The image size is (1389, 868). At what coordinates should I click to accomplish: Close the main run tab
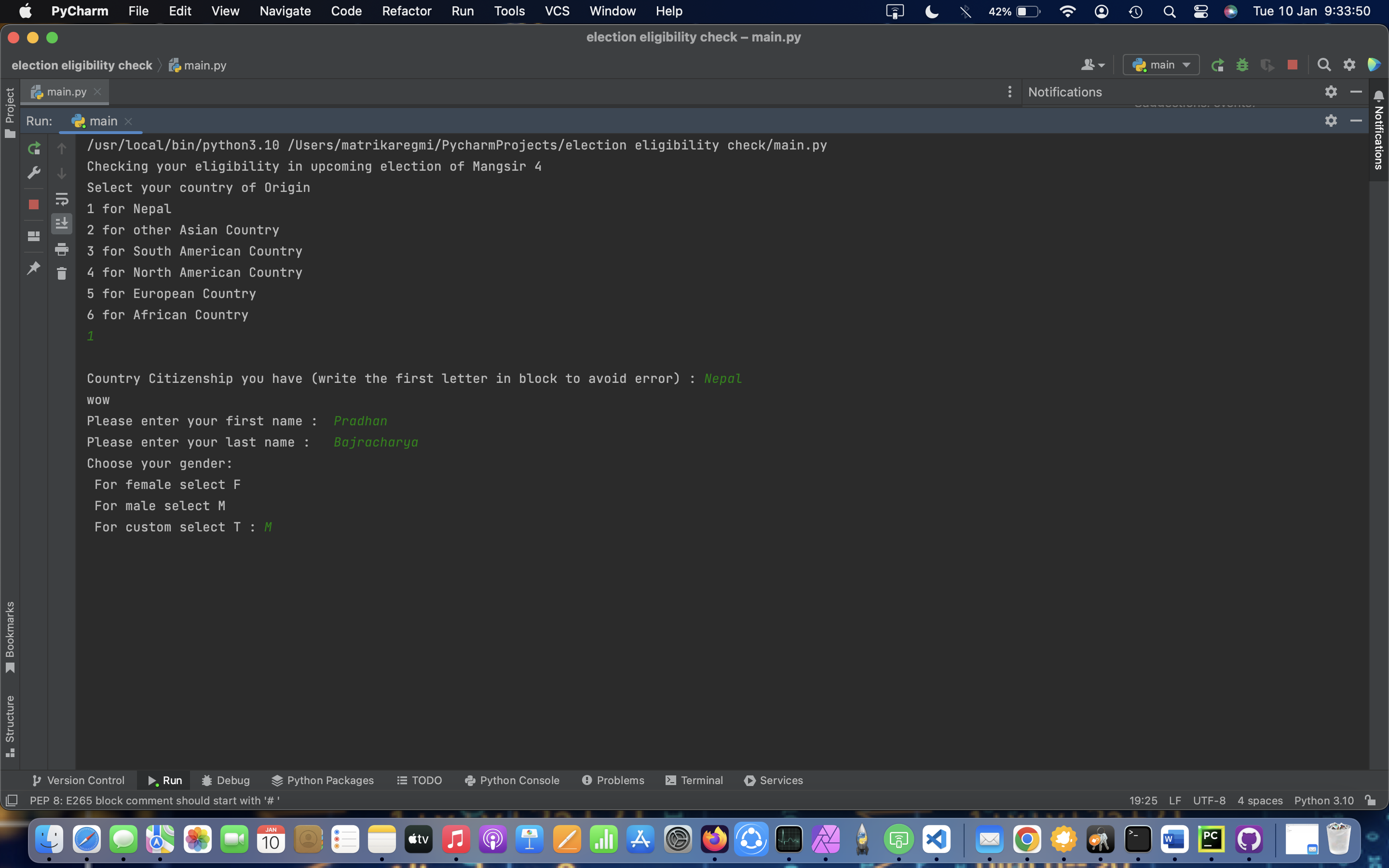(129, 121)
